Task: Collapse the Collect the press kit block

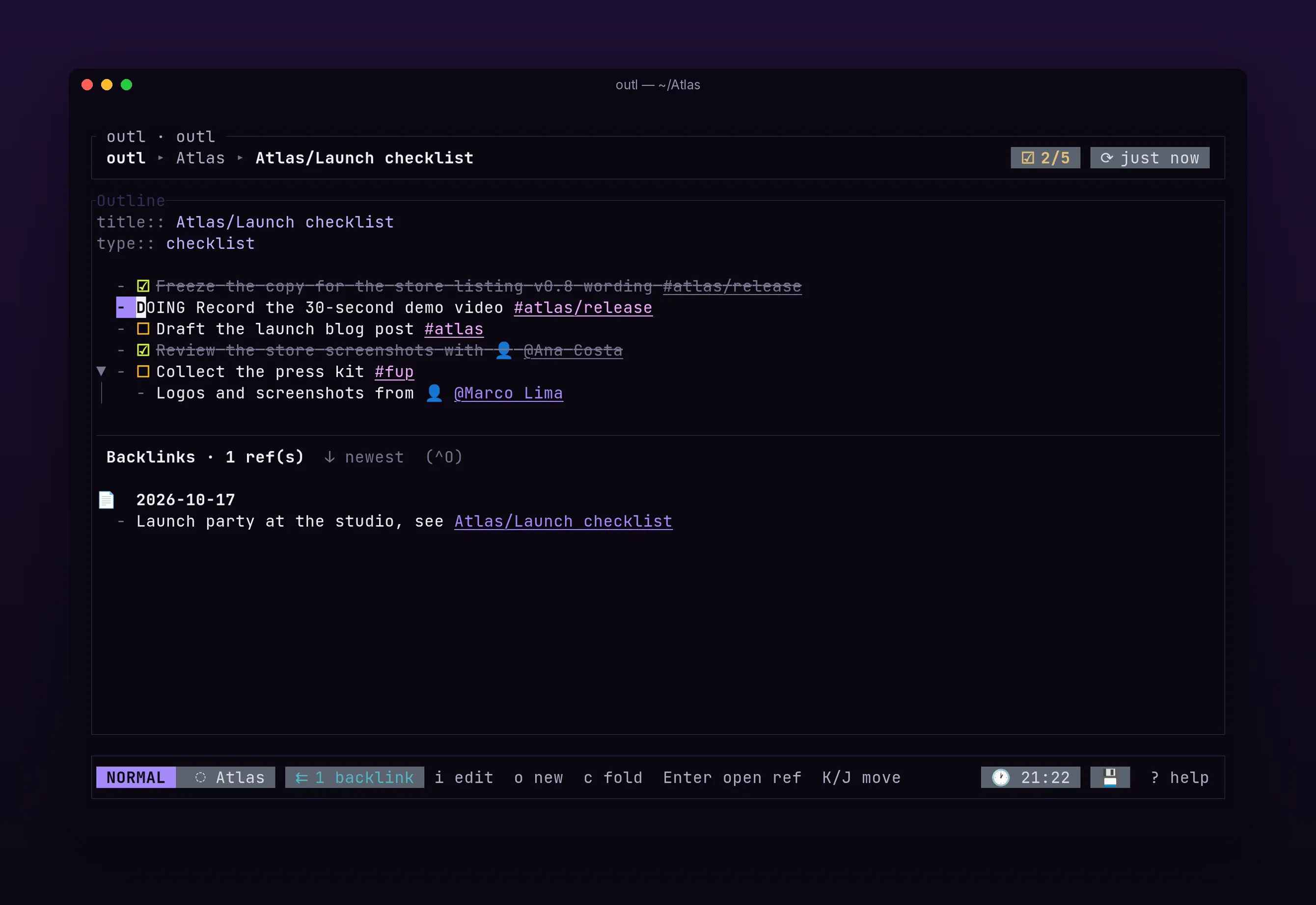Action: 101,372
